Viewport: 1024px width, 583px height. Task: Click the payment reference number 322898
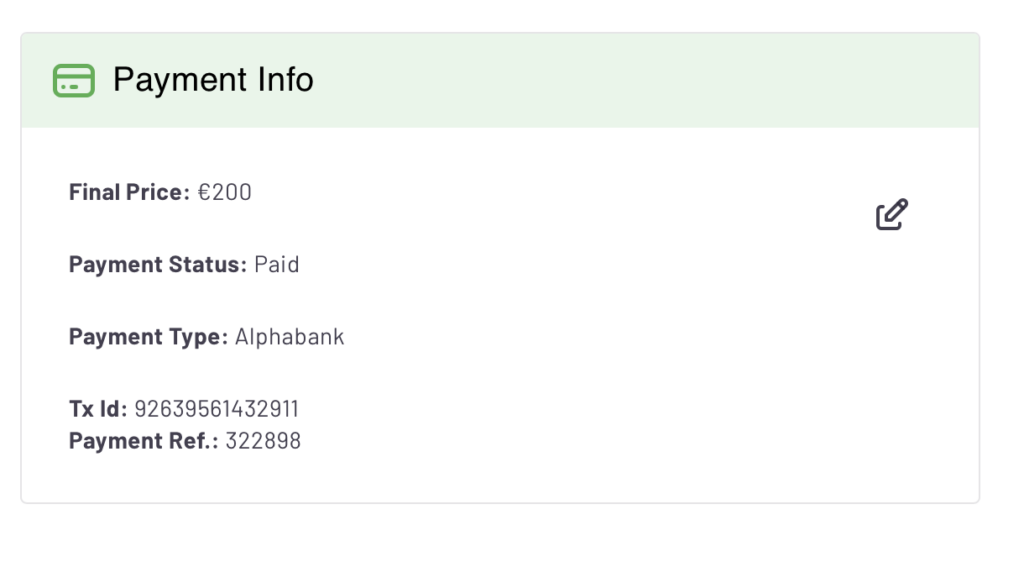(x=263, y=441)
